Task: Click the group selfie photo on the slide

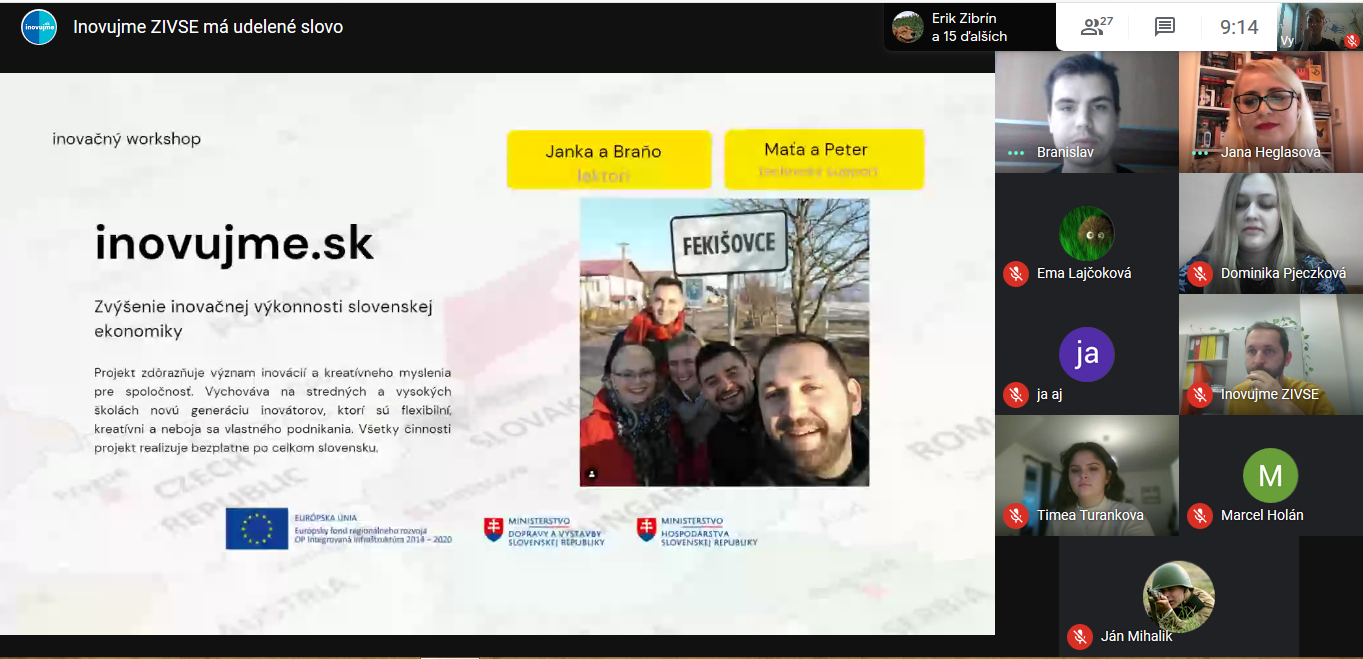Action: coord(724,342)
